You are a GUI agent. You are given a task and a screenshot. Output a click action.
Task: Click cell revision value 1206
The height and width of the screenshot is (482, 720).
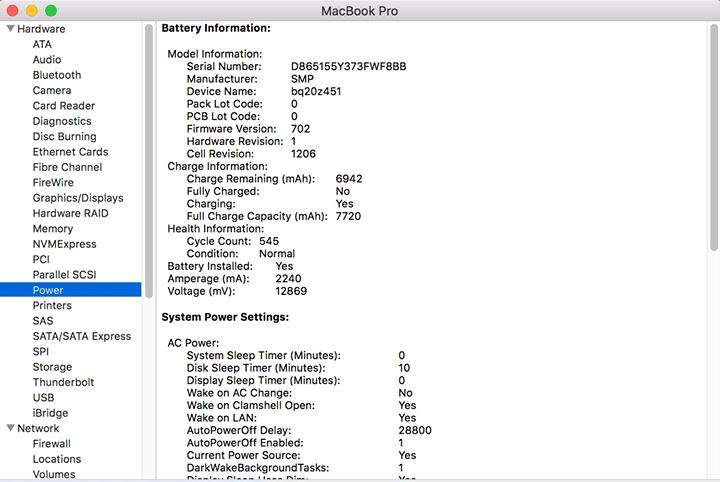pos(303,153)
